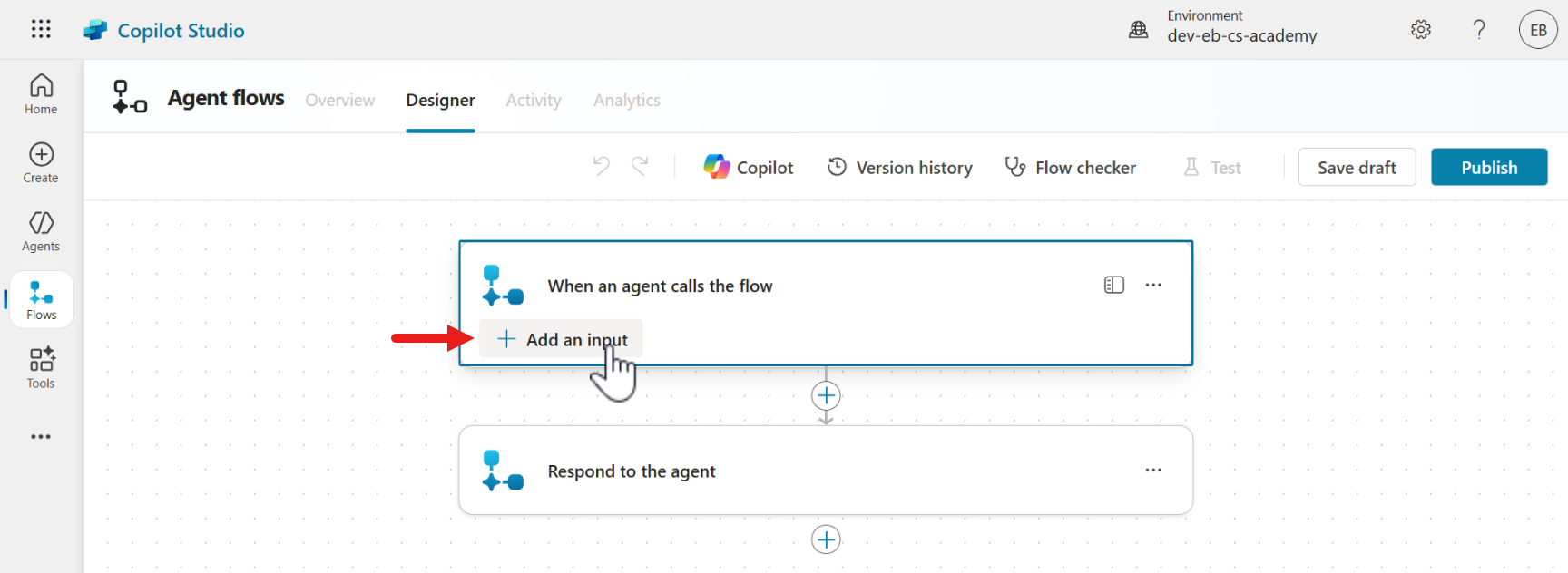Click the settings gear icon

[x=1421, y=30]
